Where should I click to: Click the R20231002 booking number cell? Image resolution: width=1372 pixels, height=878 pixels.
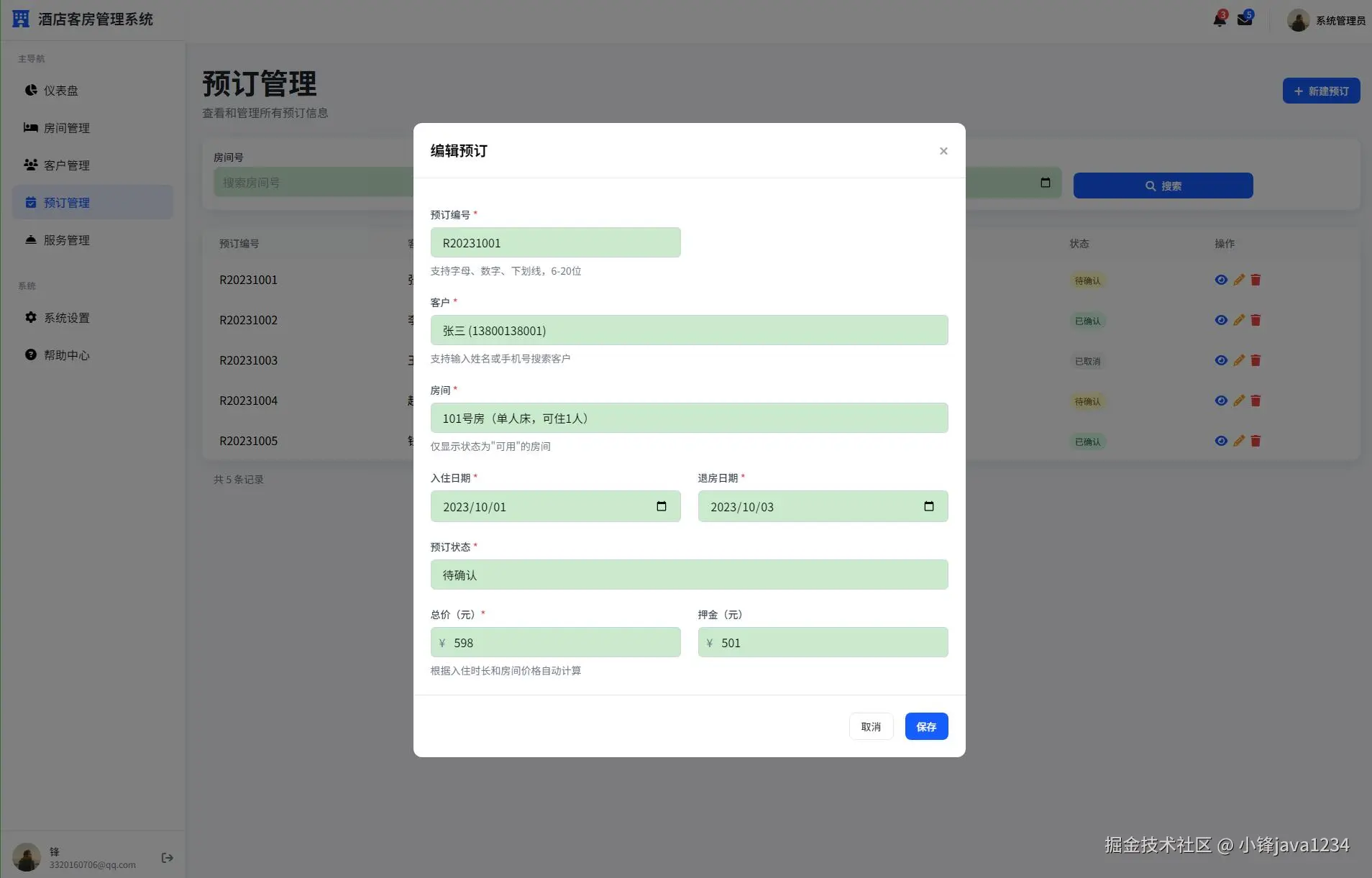pos(248,320)
